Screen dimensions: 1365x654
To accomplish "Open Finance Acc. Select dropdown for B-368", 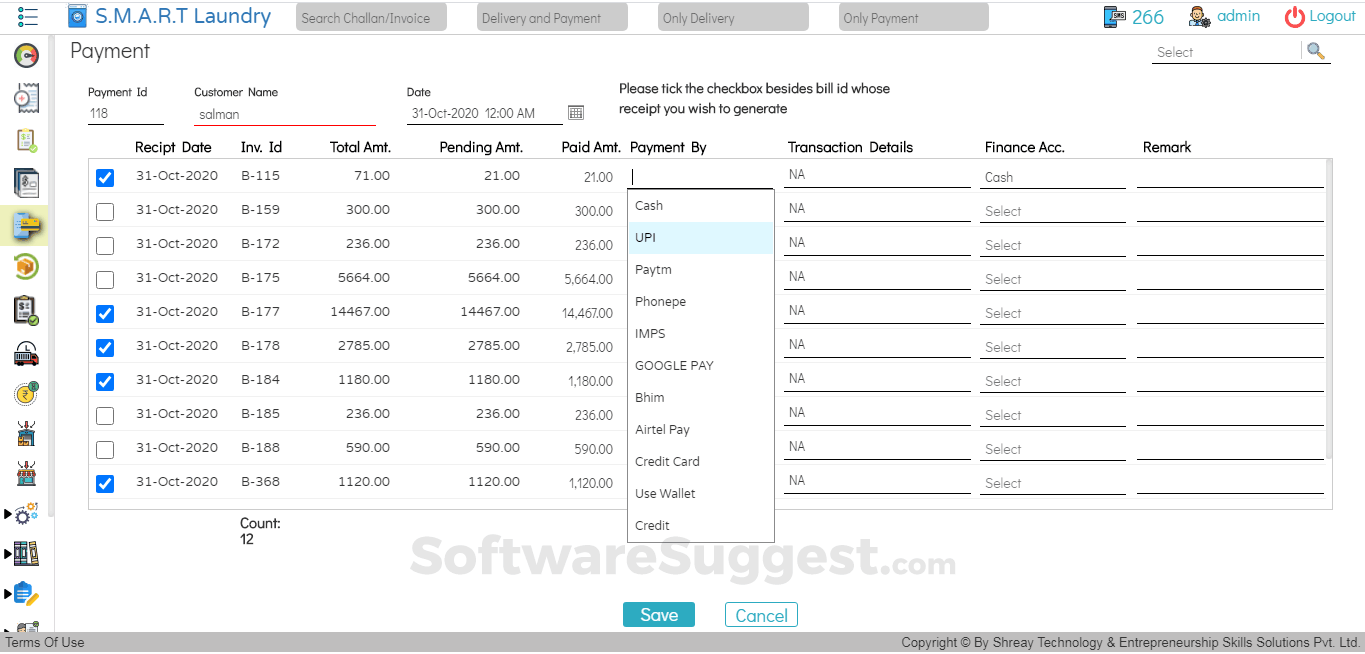I will tap(1053, 483).
